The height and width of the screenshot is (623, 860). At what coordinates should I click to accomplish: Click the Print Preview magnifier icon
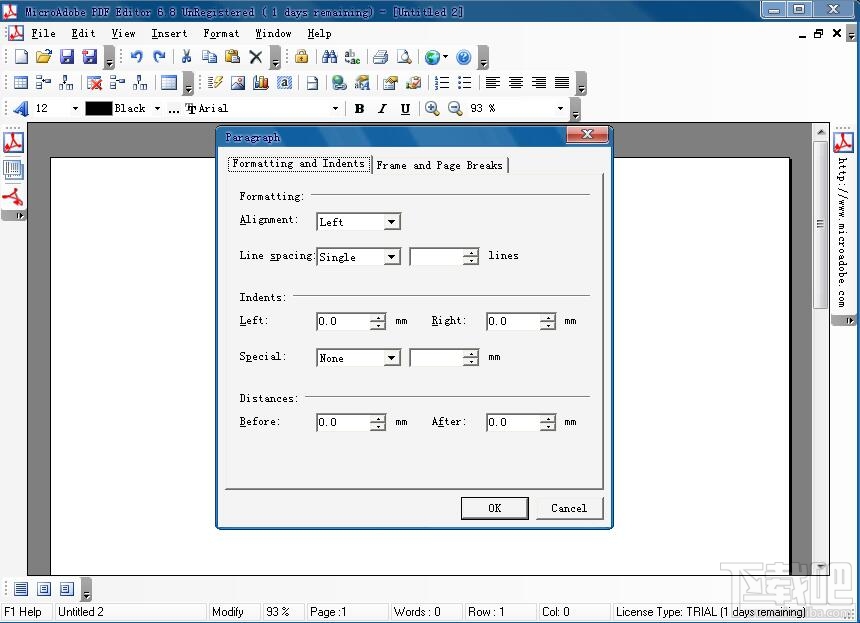(x=403, y=57)
